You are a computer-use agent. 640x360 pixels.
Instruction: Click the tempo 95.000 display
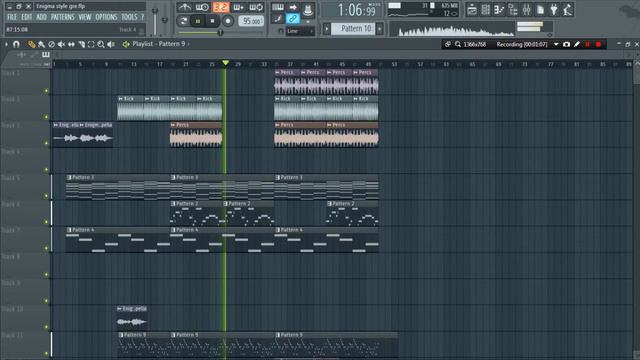251,21
